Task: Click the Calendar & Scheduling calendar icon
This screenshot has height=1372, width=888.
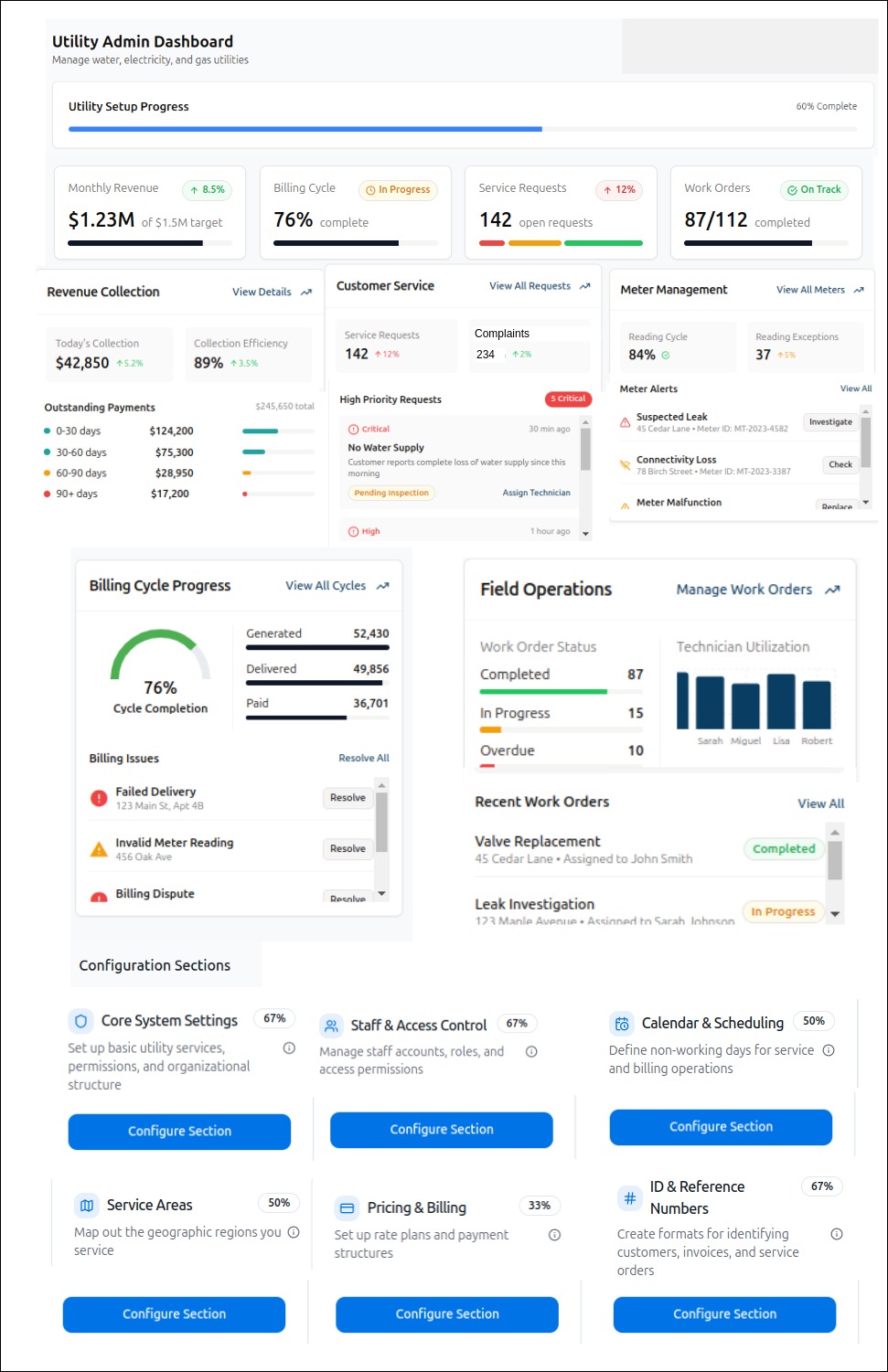Action: 622,1024
